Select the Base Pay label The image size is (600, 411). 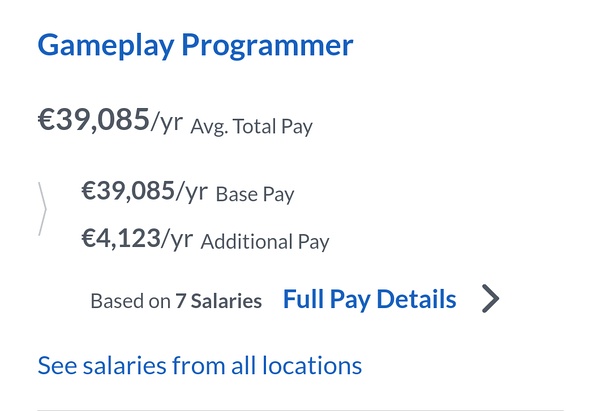click(255, 194)
